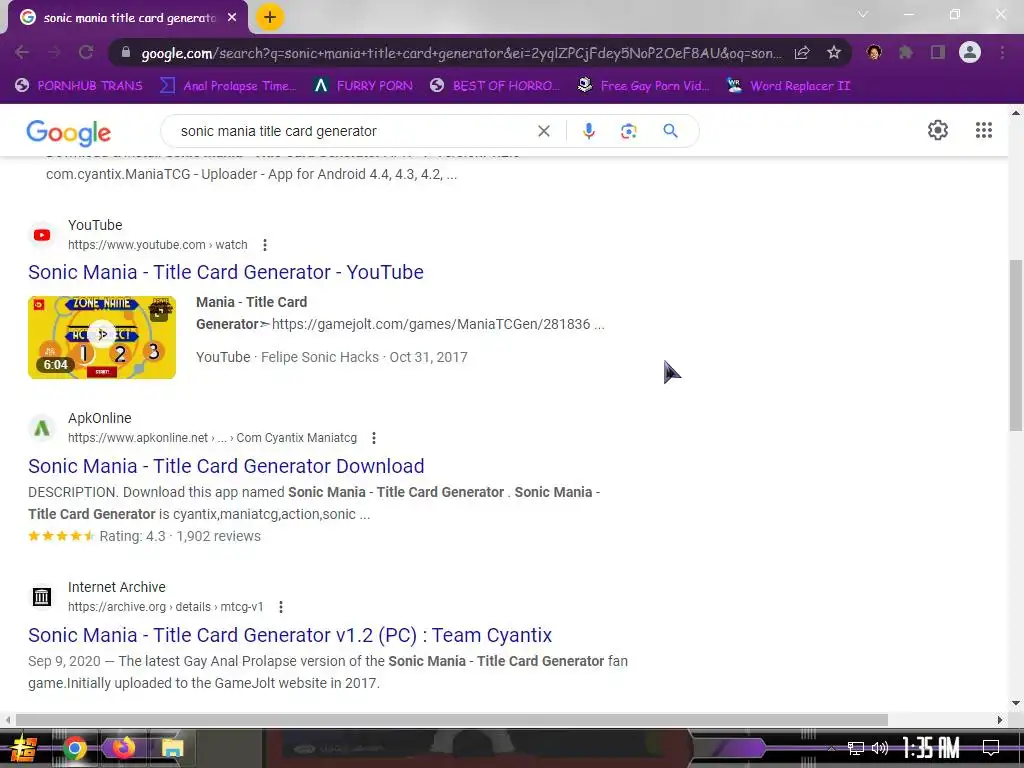1024x768 pixels.
Task: Click the youtube.com › watch URL text
Action: point(157,245)
